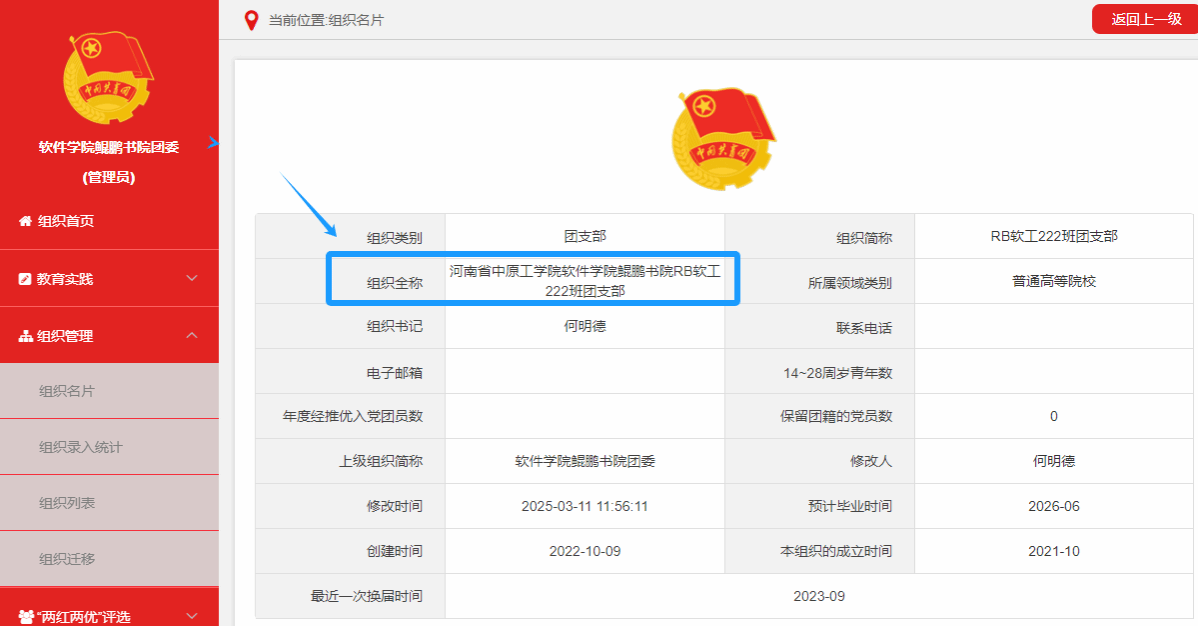The image size is (1198, 626).
Task: Click the 普通高等院校 field value
Action: [x=1054, y=281]
